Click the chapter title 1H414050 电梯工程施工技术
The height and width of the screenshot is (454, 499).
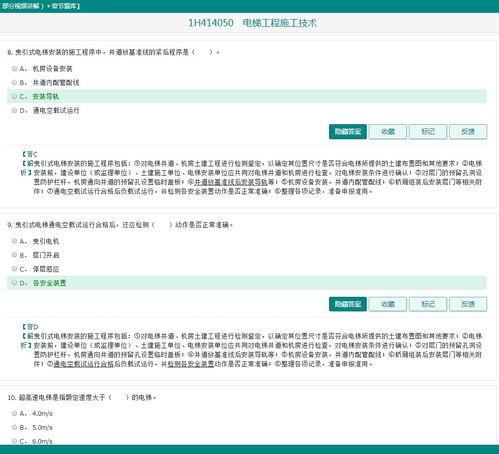pos(252,23)
